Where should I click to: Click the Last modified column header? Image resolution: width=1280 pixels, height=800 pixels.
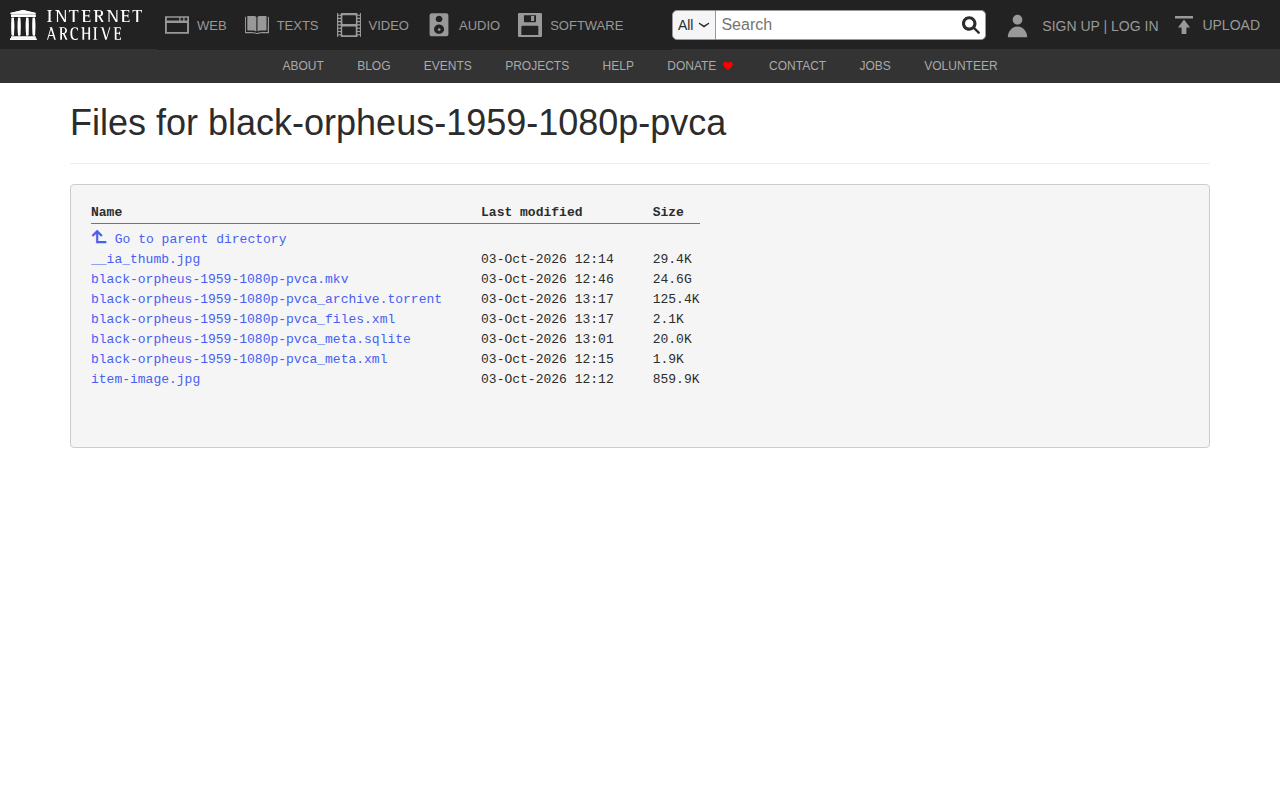[532, 212]
